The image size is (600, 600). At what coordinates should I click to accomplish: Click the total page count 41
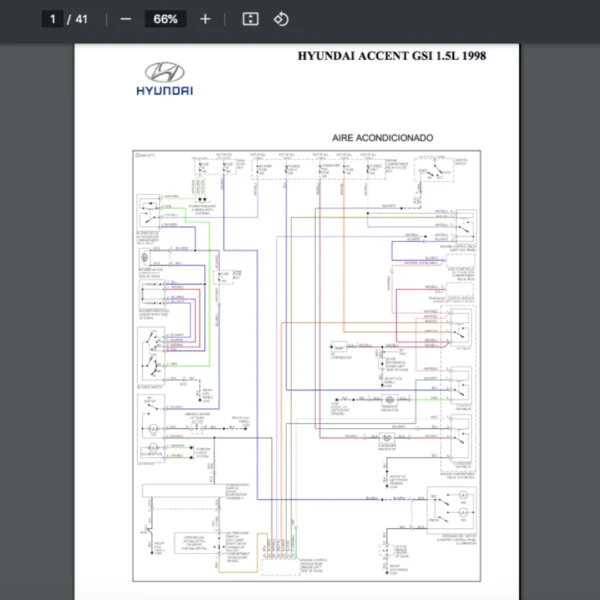pos(82,19)
